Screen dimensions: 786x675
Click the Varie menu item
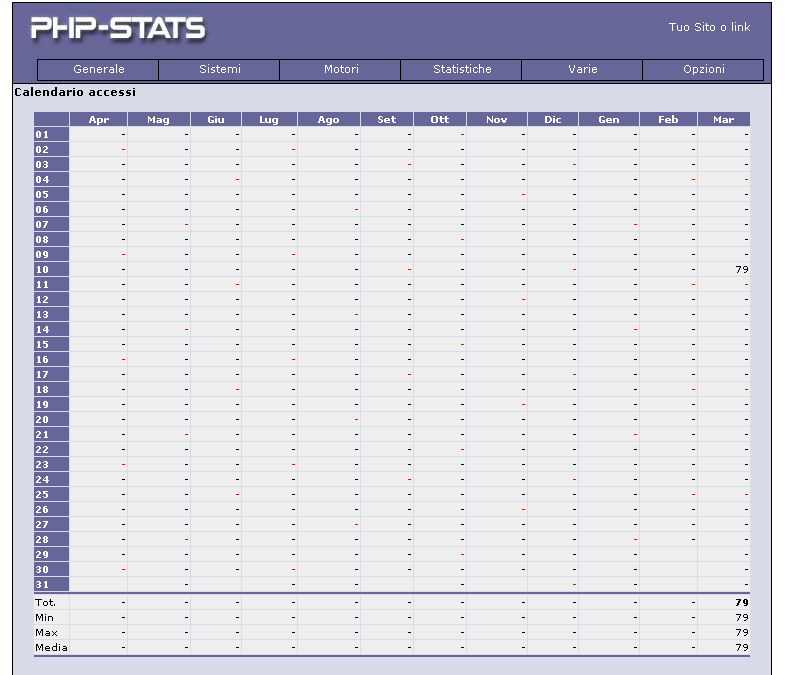pos(582,70)
